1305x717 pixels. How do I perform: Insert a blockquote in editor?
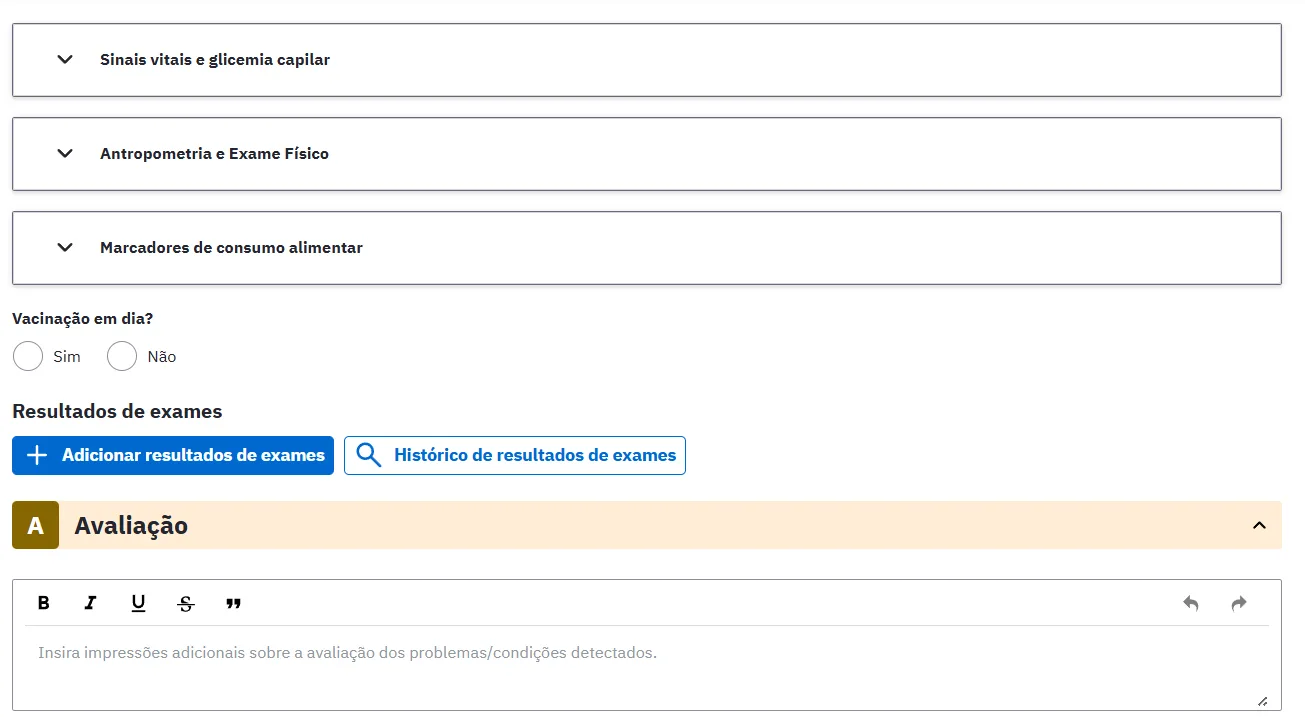pyautogui.click(x=234, y=603)
